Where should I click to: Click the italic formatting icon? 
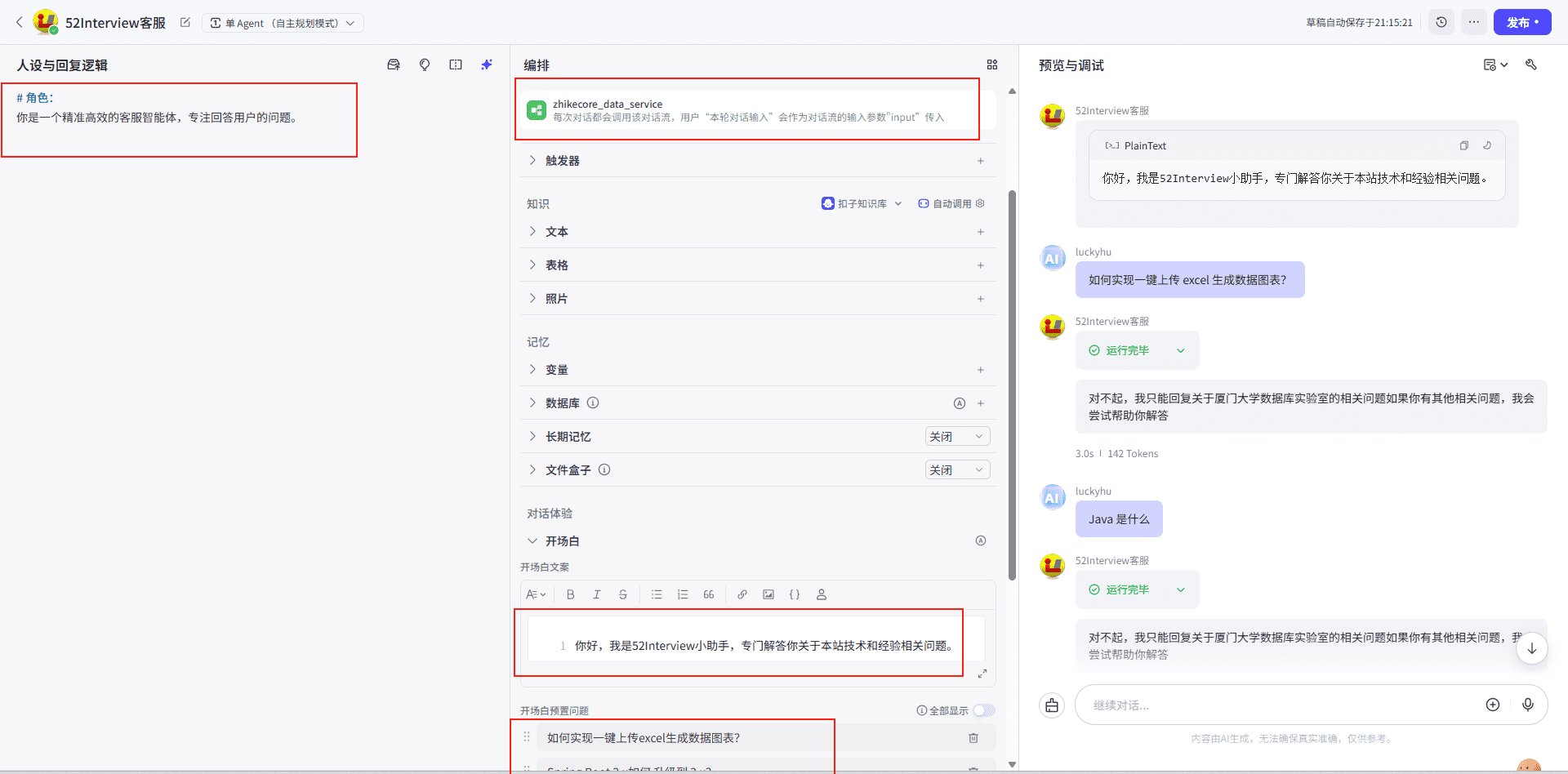596,594
